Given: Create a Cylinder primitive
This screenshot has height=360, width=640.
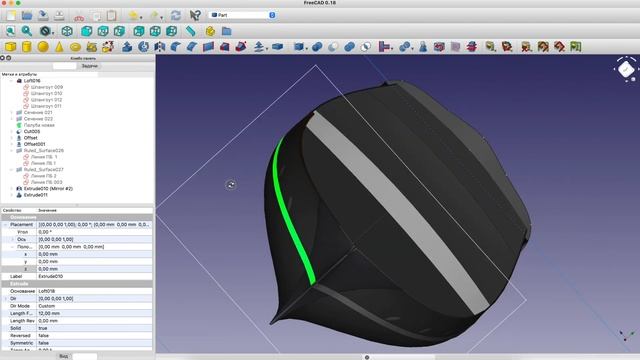Looking at the screenshot, I should [27, 47].
